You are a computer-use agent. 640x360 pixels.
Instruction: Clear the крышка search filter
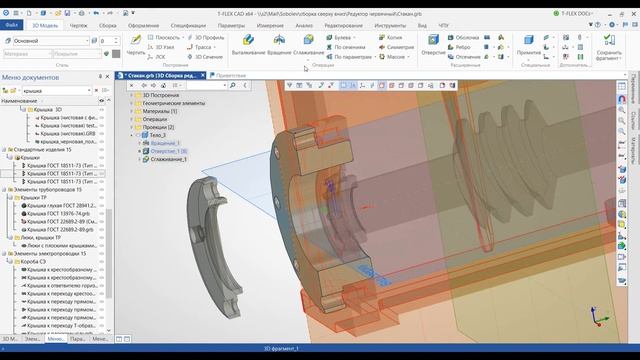coord(97,91)
